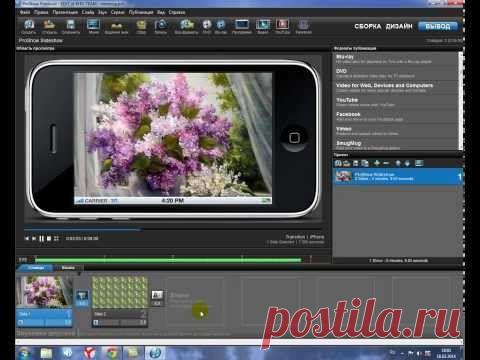This screenshot has width=480, height=360.
Task: Click the up arrow icon in project panel
Action: tap(398, 163)
